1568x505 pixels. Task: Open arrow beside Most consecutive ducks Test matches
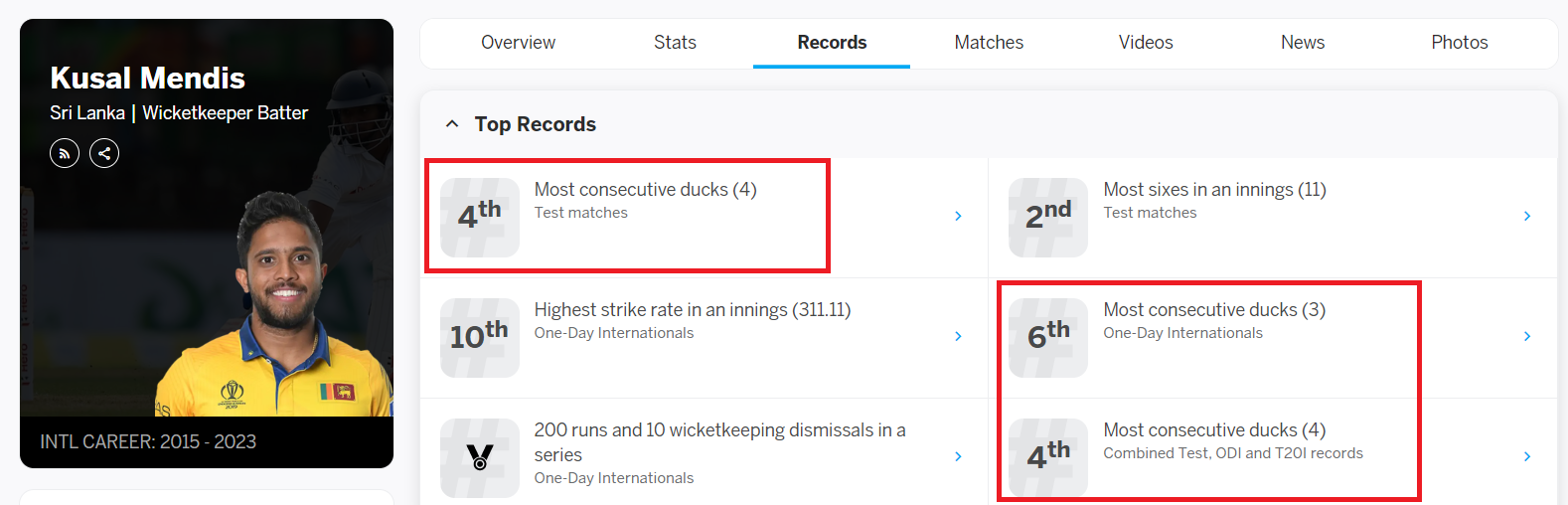click(958, 216)
